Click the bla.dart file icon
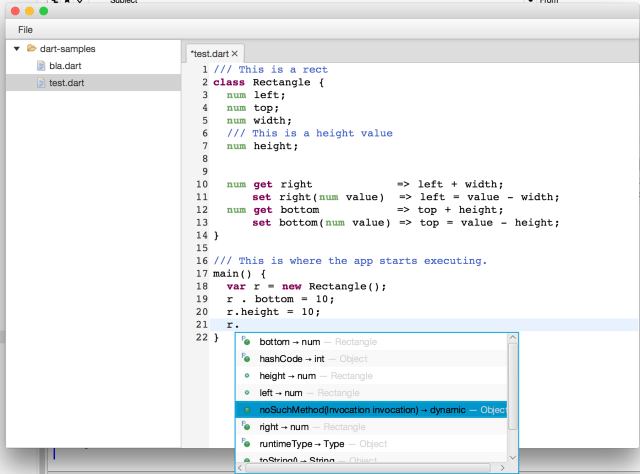Viewport: 640px width, 474px height. pos(41,66)
